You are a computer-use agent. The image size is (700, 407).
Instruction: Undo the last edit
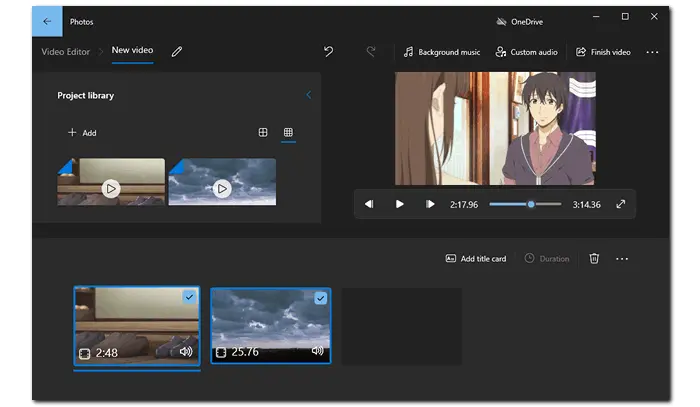tap(328, 52)
